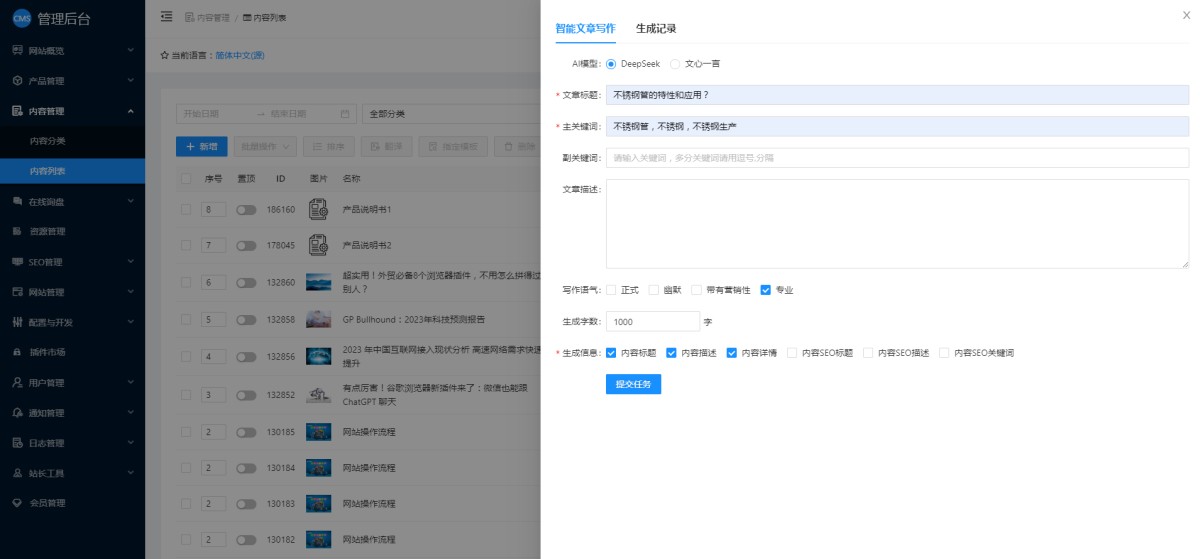The width and height of the screenshot is (1200, 559).
Task: Click the 产品管理 cube icon
Action: [x=17, y=81]
